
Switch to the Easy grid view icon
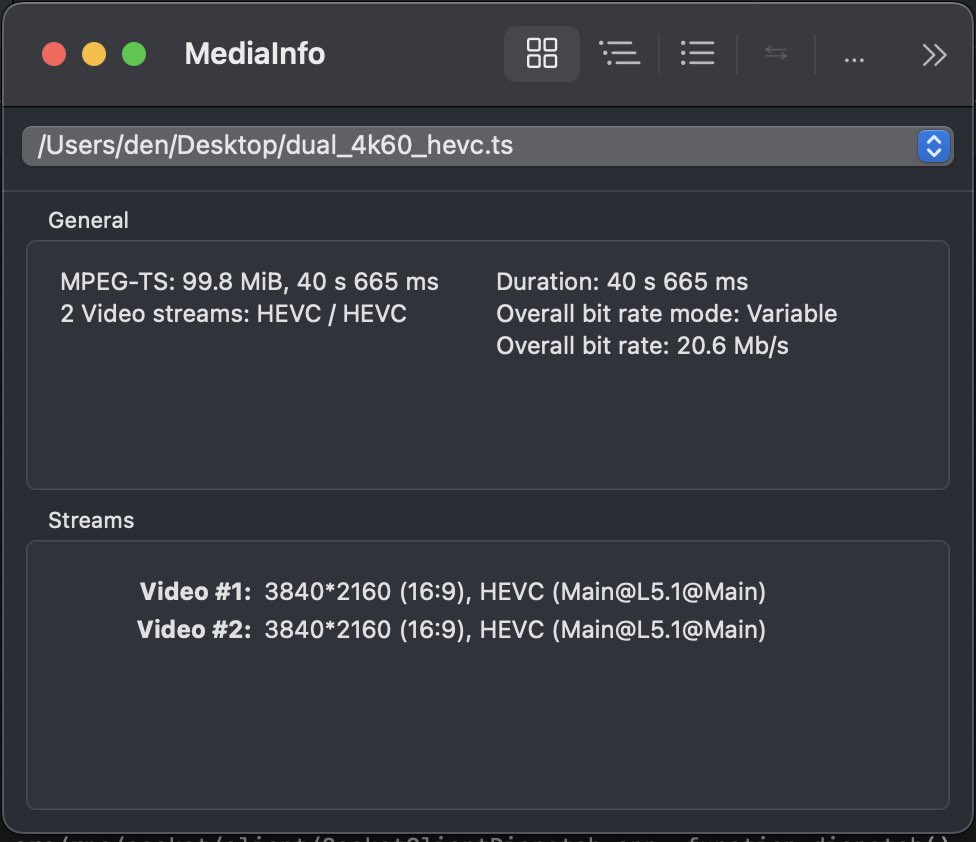pyautogui.click(x=542, y=54)
